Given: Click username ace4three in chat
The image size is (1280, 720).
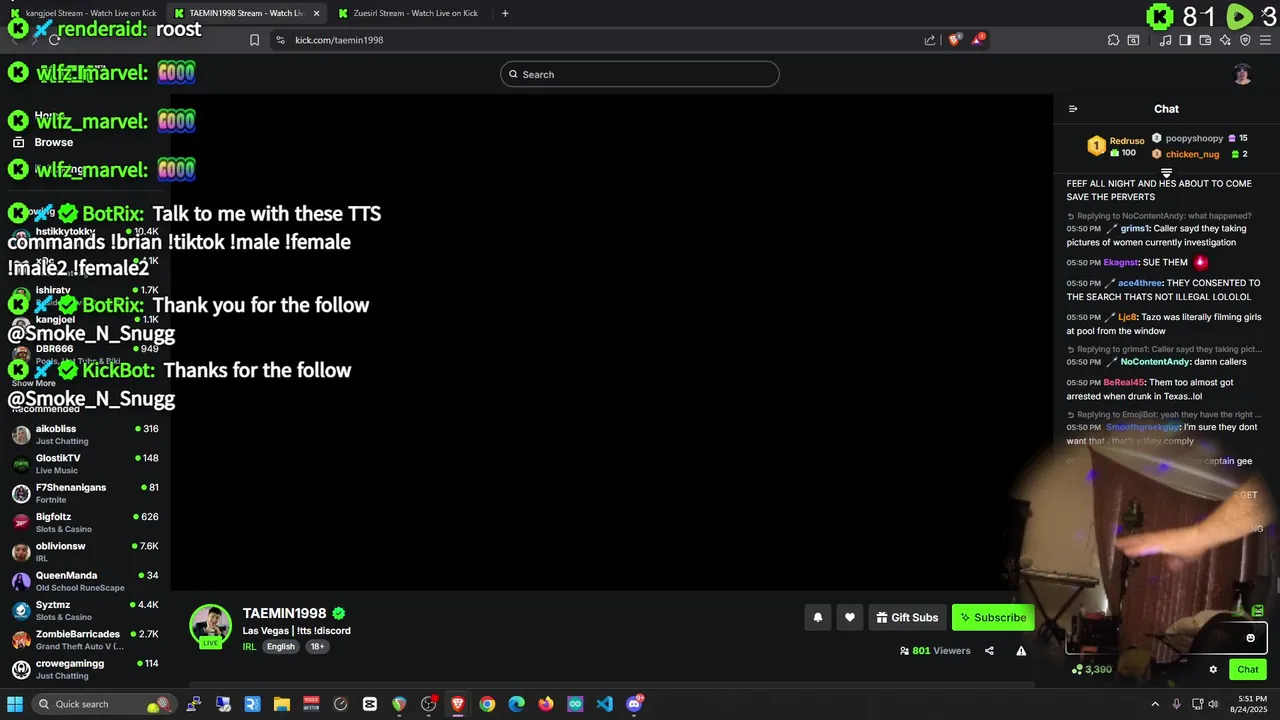Looking at the screenshot, I should pos(1140,283).
